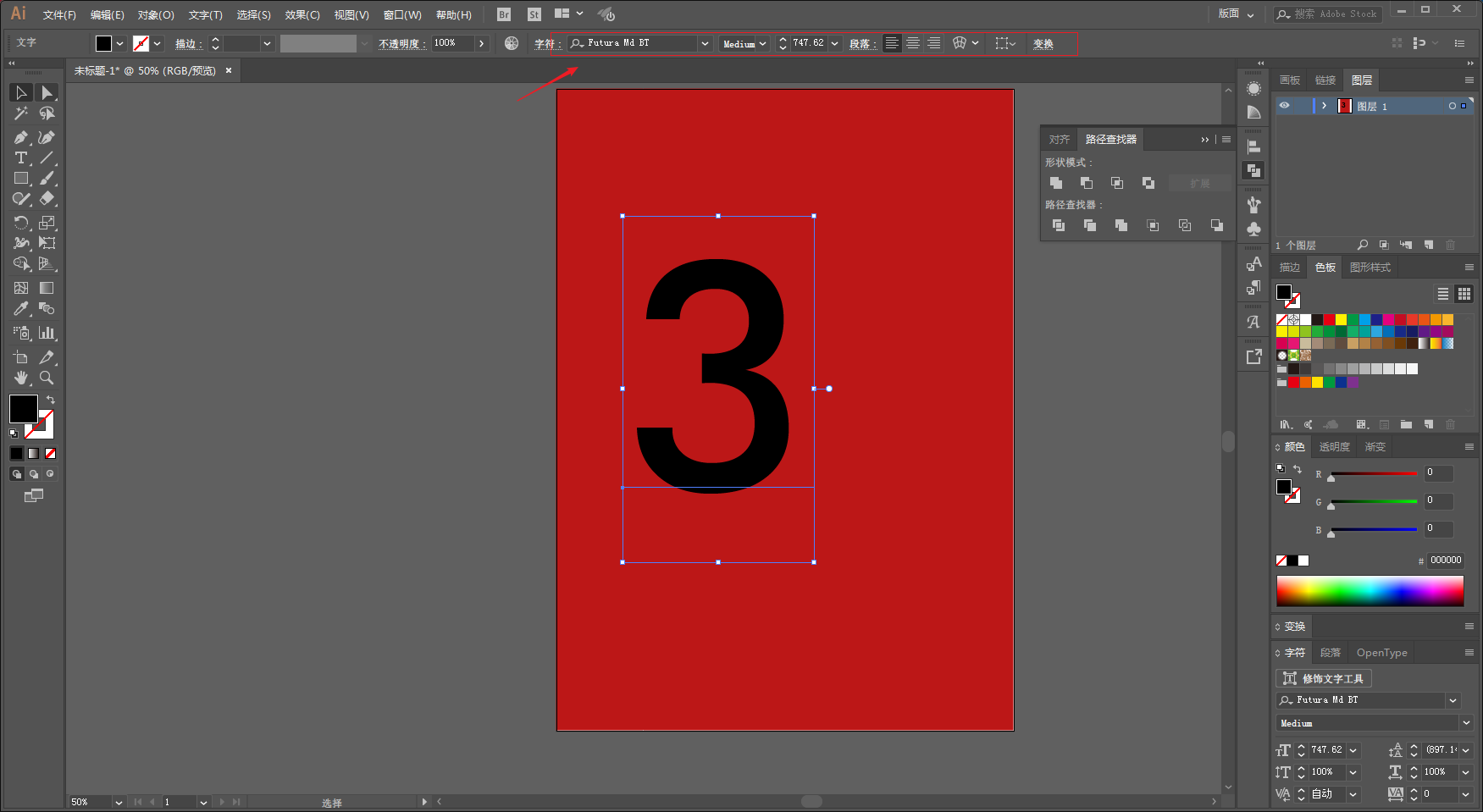Hide 图层 1 visibility eye
Screen dimensions: 1483x812
coord(1284,106)
